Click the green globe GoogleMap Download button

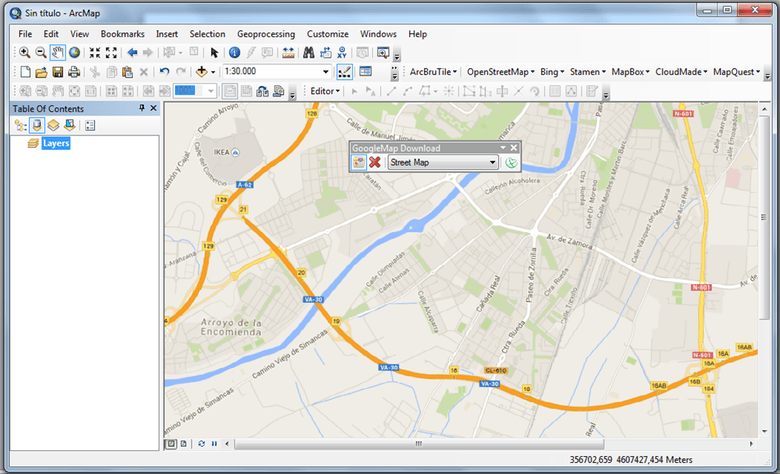click(x=511, y=162)
